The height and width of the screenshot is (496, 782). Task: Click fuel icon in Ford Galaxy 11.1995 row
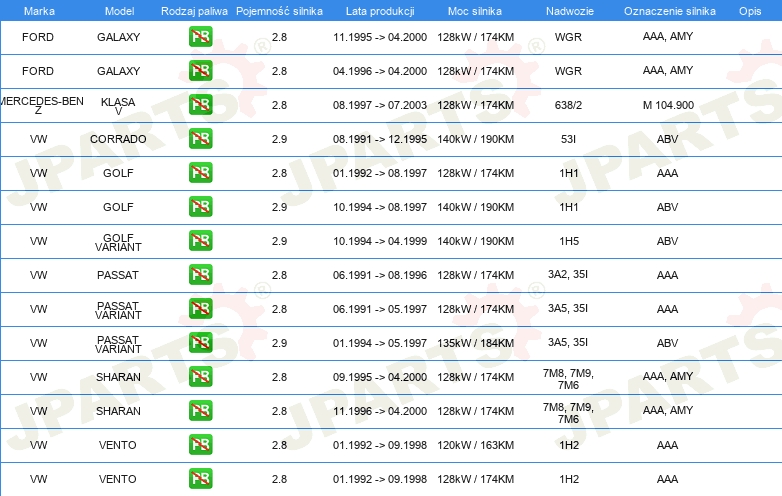click(200, 37)
